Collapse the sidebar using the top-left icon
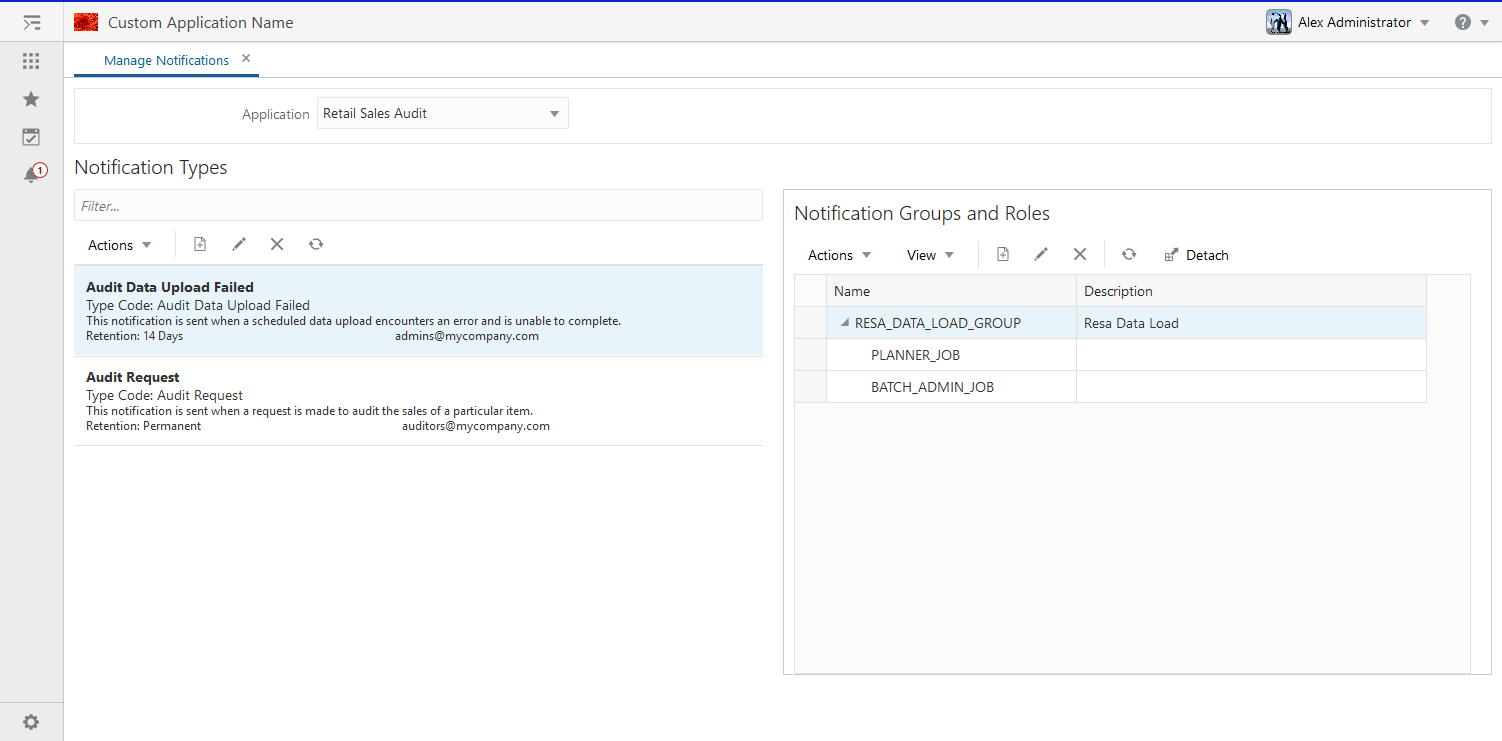Screen dimensions: 1502x741 [x=31, y=22]
